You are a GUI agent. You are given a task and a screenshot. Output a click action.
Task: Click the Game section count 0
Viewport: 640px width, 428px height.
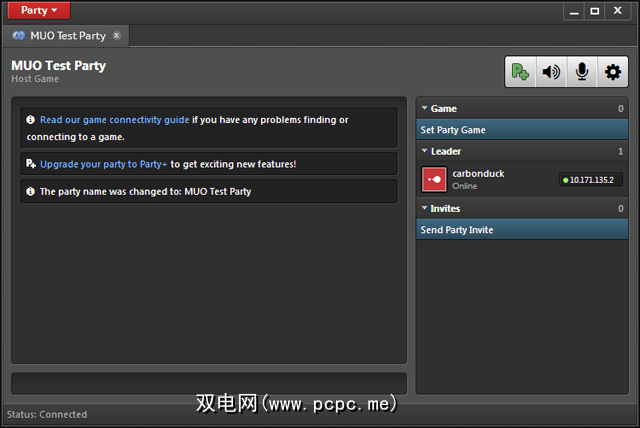[620, 109]
